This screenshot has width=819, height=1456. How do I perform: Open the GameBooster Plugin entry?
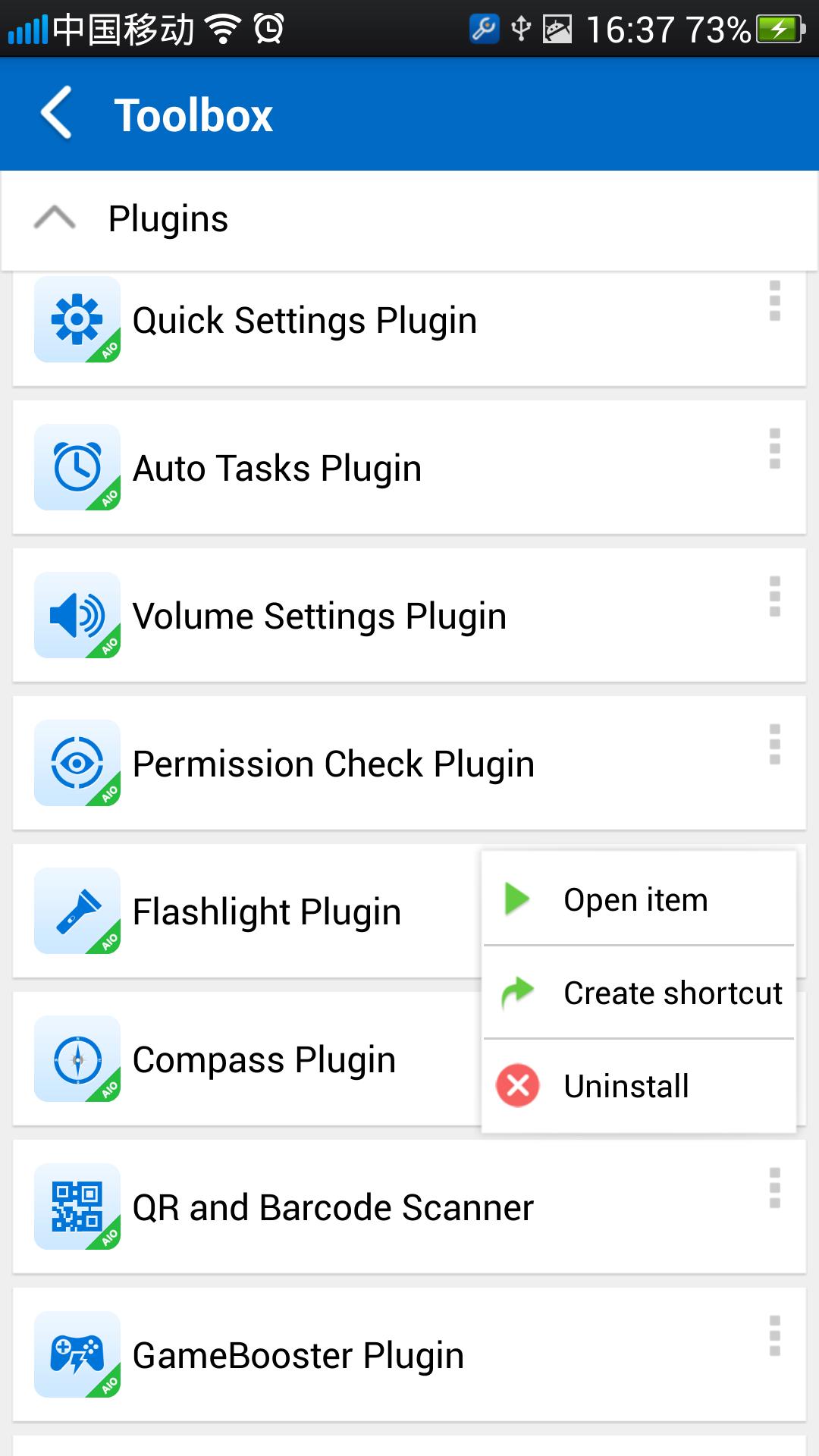[298, 1355]
